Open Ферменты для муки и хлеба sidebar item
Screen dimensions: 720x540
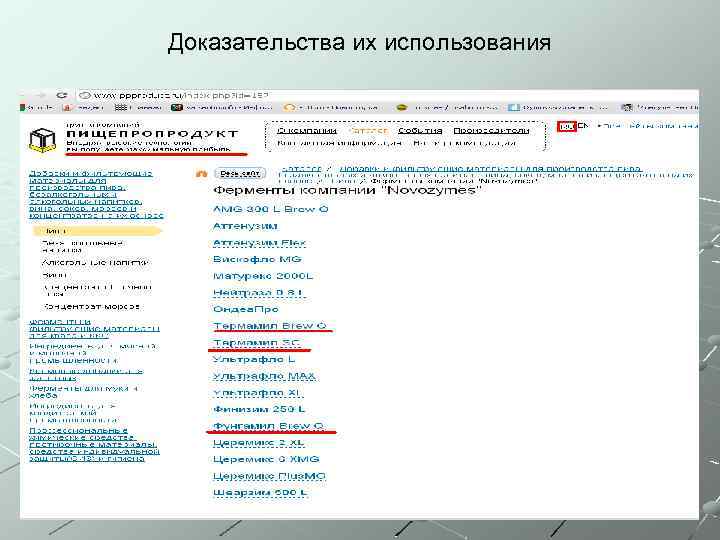pyautogui.click(x=84, y=392)
